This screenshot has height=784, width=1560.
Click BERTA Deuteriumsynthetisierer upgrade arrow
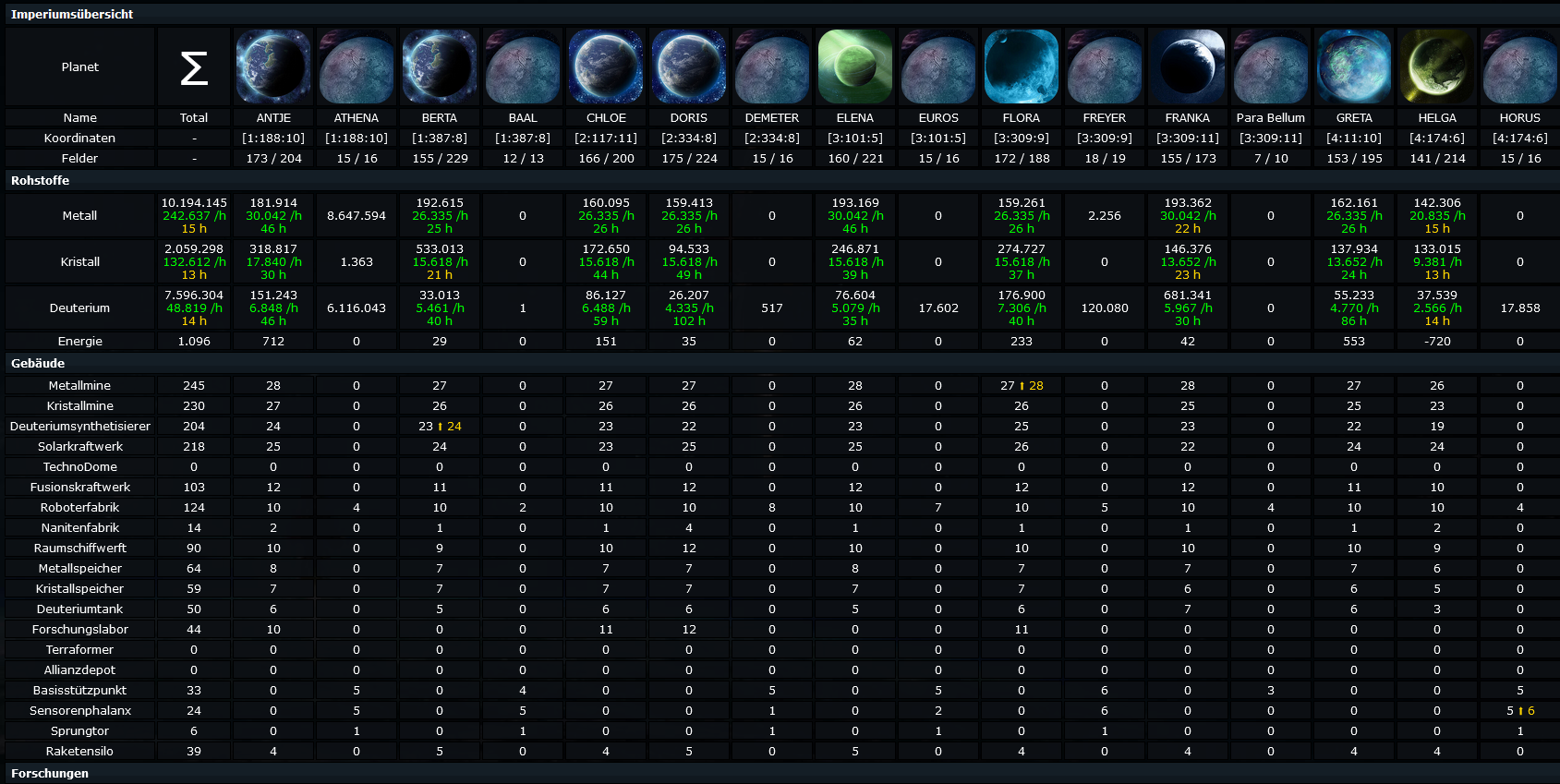click(x=441, y=427)
